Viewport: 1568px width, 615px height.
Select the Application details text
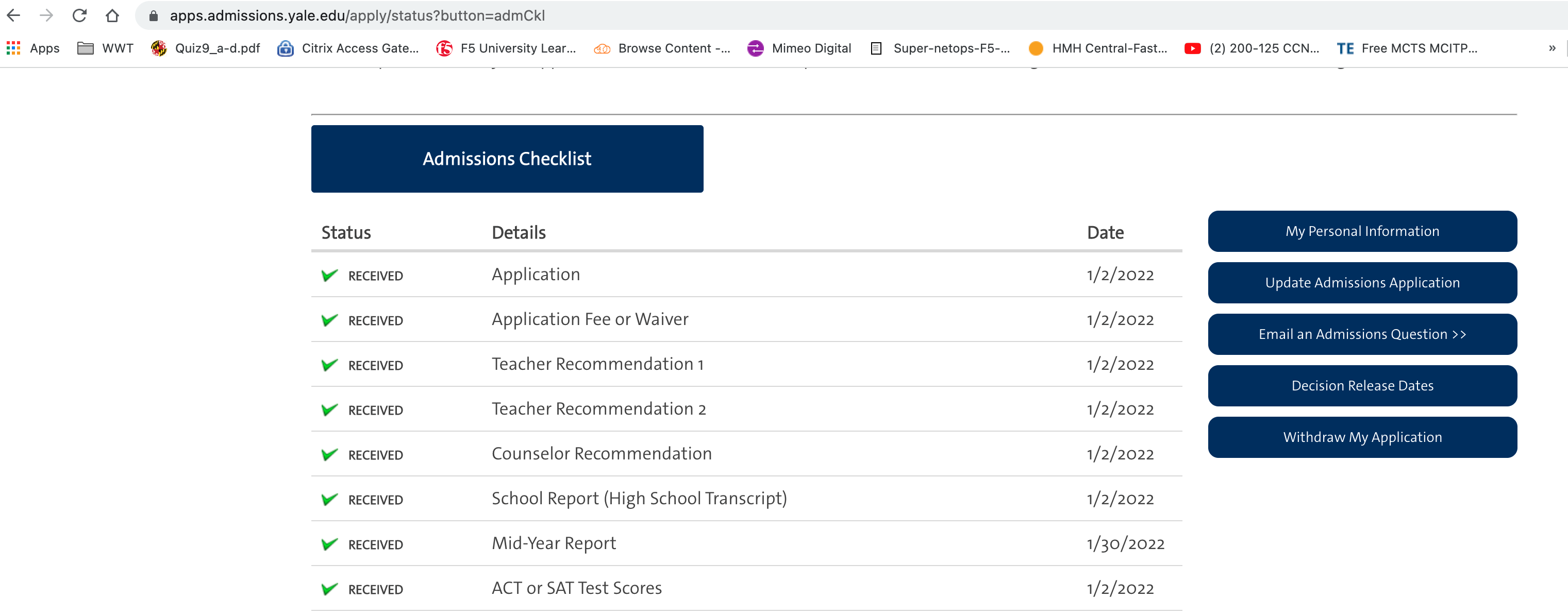(536, 275)
